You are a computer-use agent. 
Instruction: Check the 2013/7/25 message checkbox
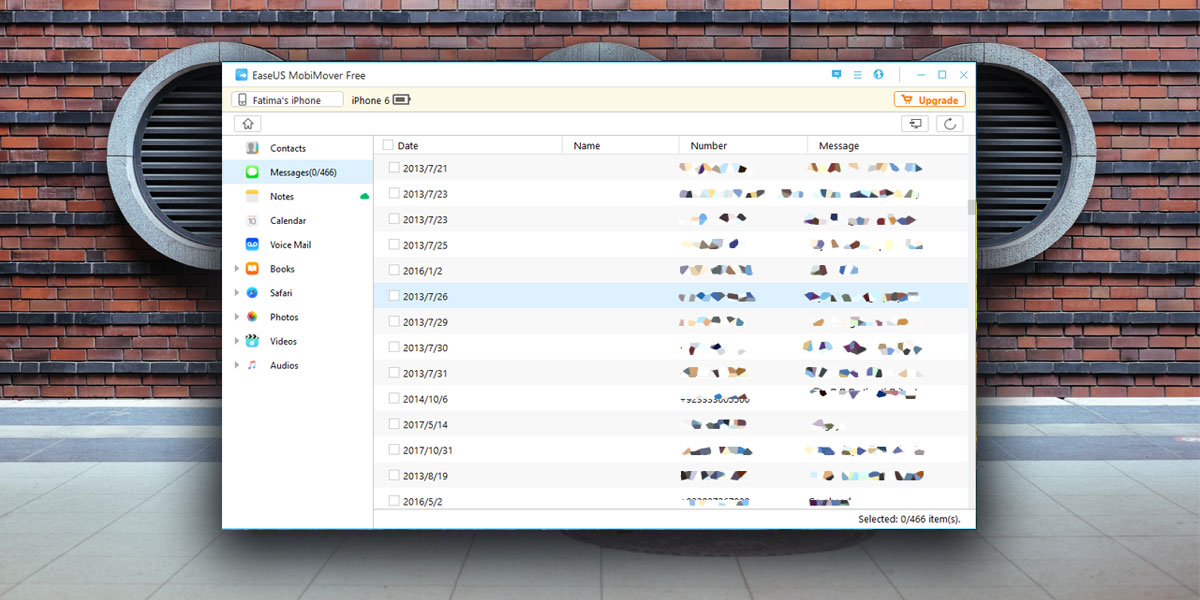click(x=394, y=245)
